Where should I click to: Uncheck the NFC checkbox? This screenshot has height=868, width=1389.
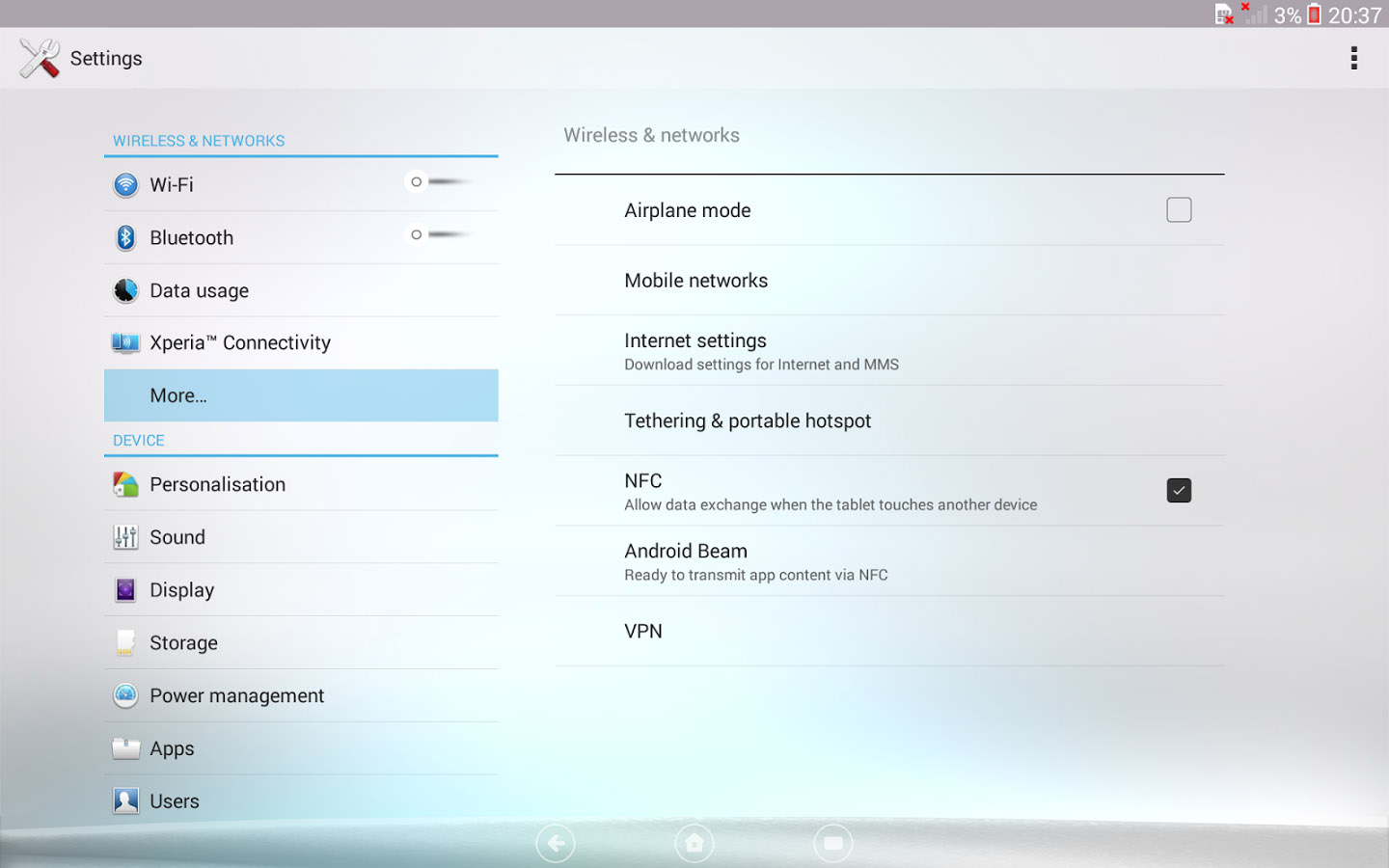pos(1178,490)
